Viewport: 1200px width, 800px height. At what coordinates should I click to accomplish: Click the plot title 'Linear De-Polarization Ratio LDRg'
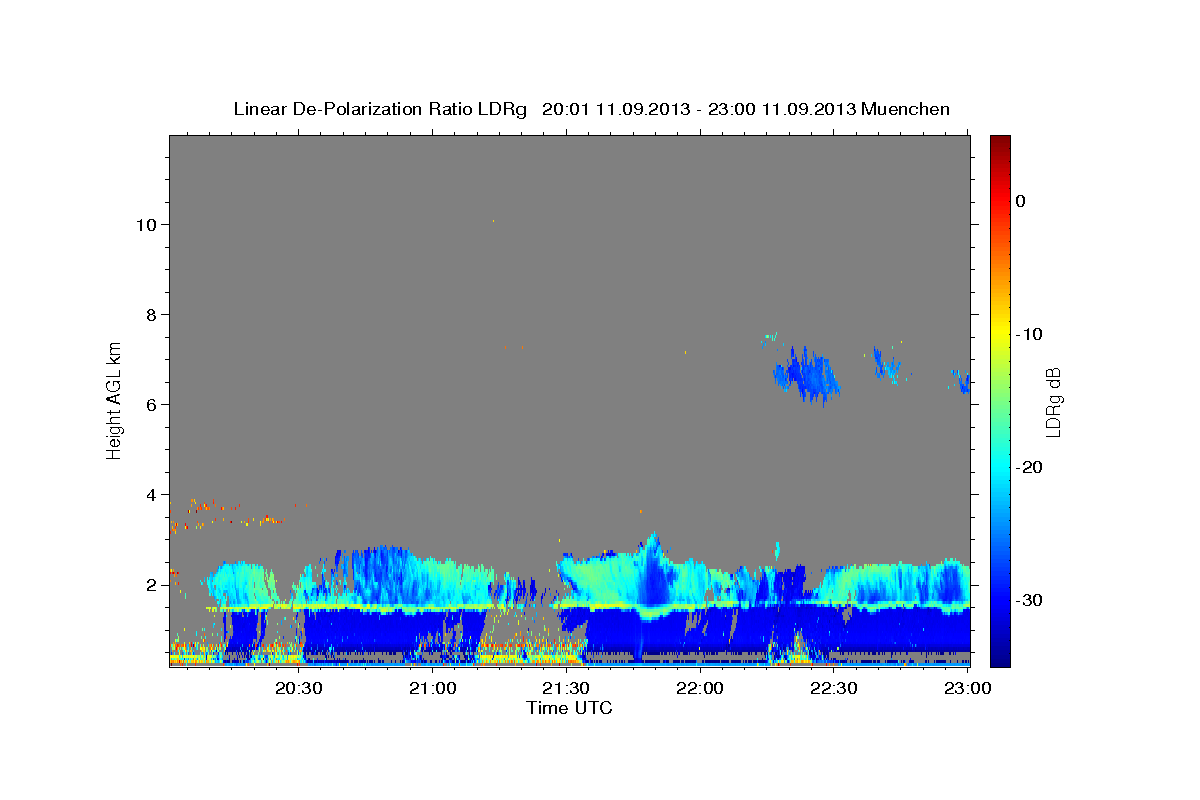(380, 109)
